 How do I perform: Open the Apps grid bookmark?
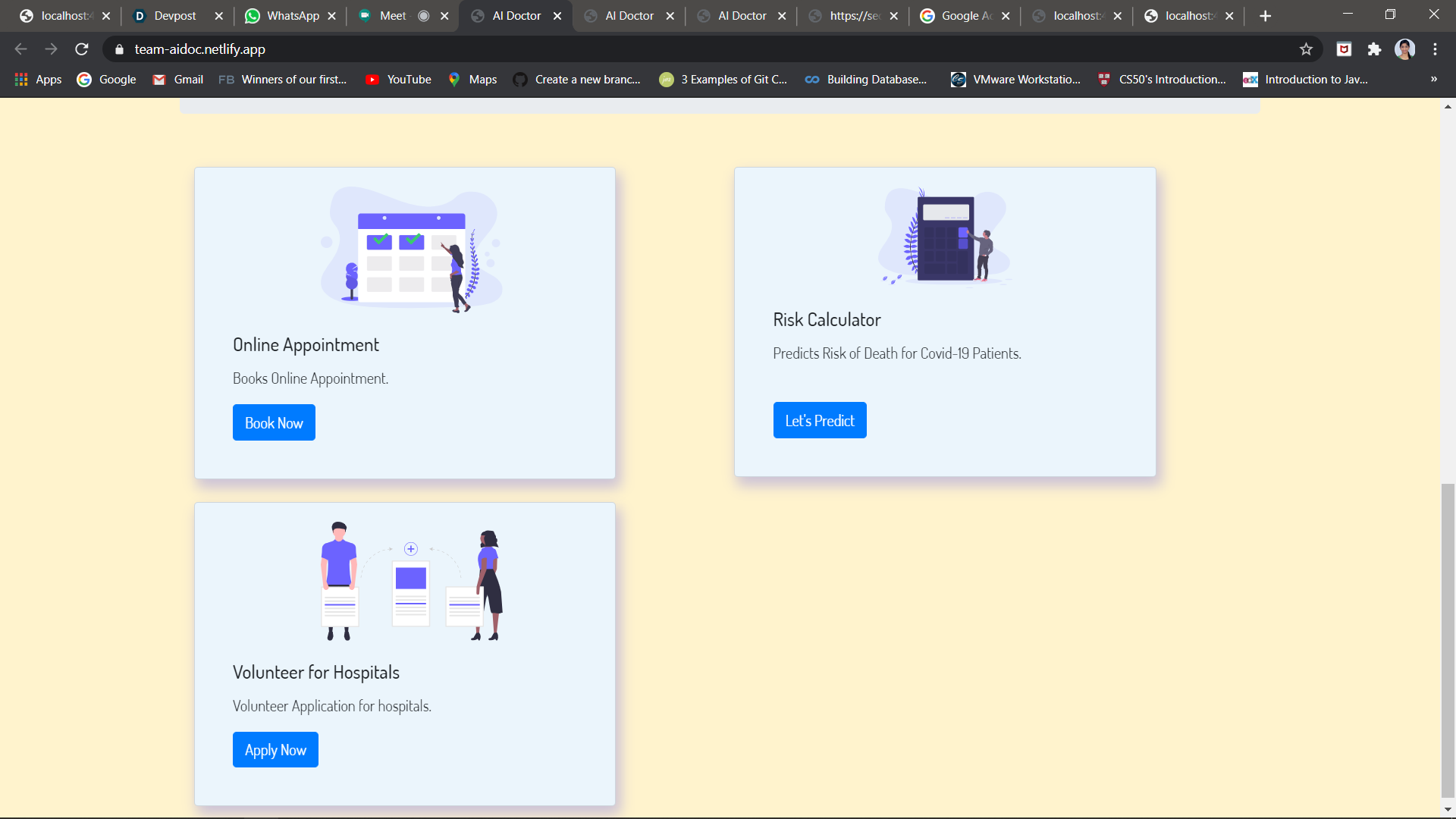[38, 80]
